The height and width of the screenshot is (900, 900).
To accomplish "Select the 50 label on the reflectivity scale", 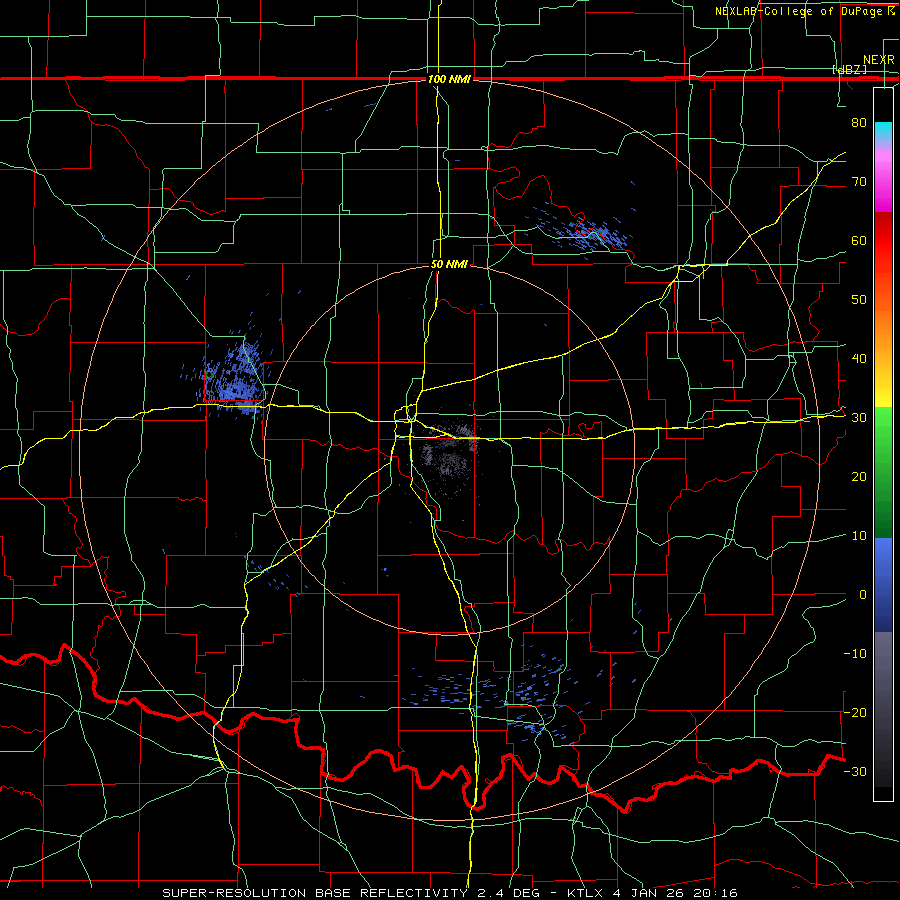I will click(x=859, y=300).
